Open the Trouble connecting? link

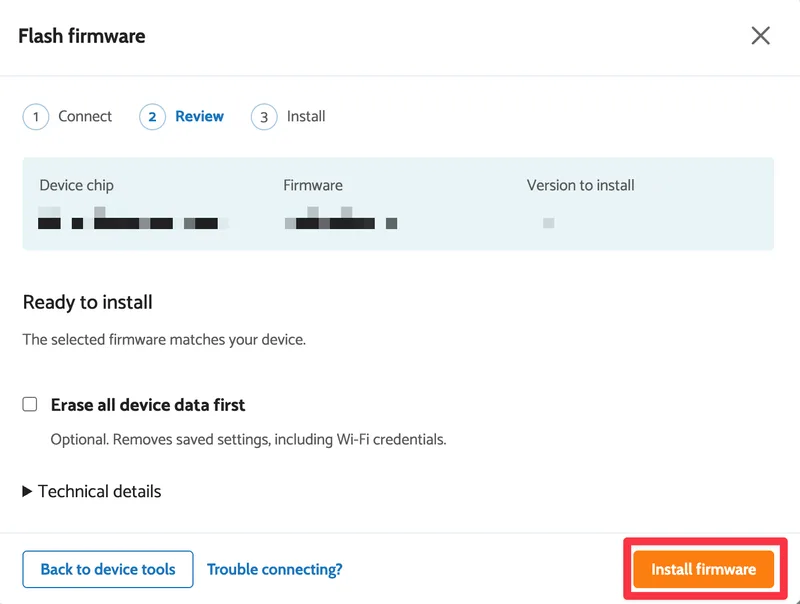click(x=274, y=569)
